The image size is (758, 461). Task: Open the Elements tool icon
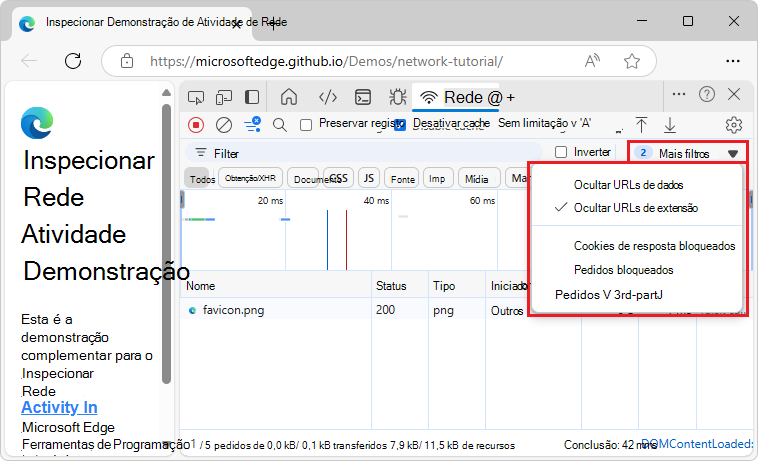point(327,97)
